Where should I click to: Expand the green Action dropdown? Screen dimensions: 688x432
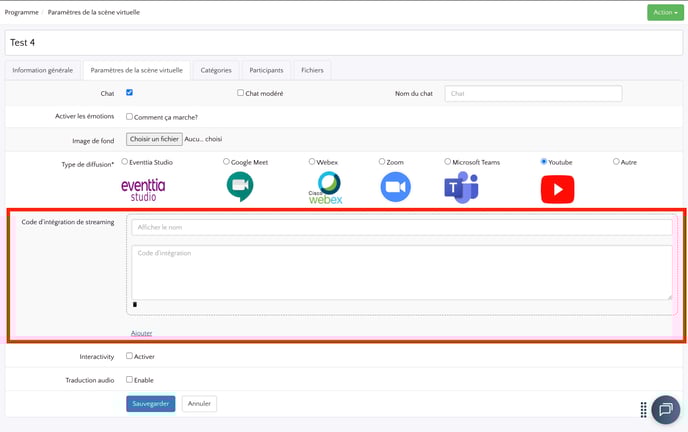663,12
